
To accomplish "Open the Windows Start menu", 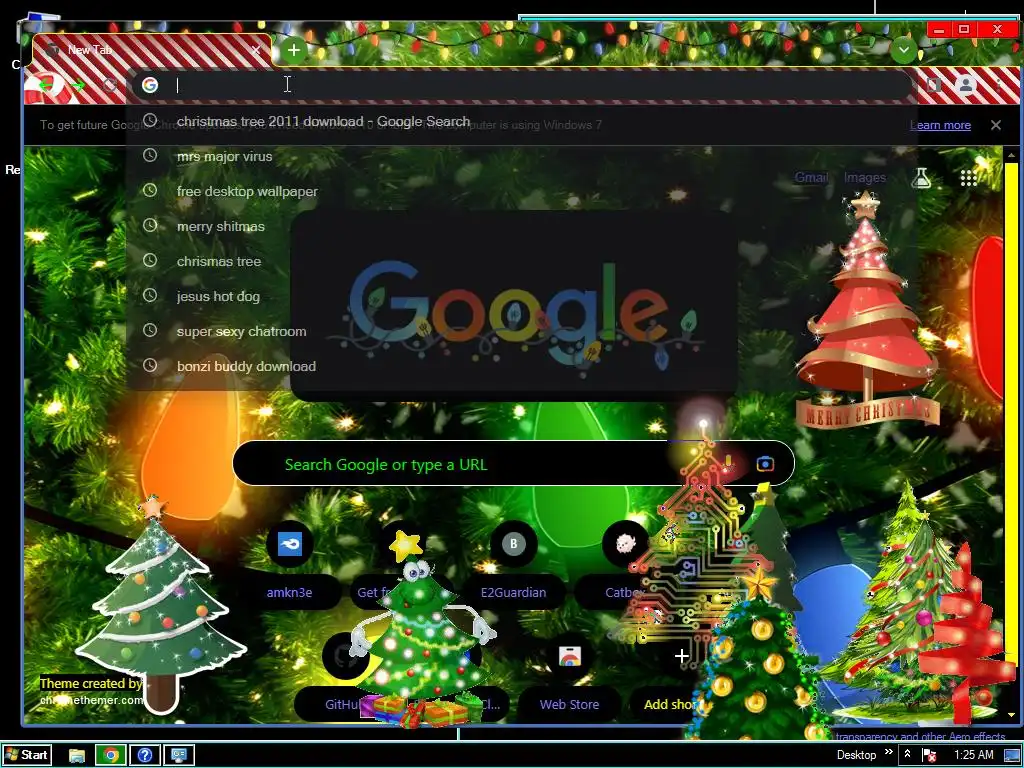I will pyautogui.click(x=26, y=755).
